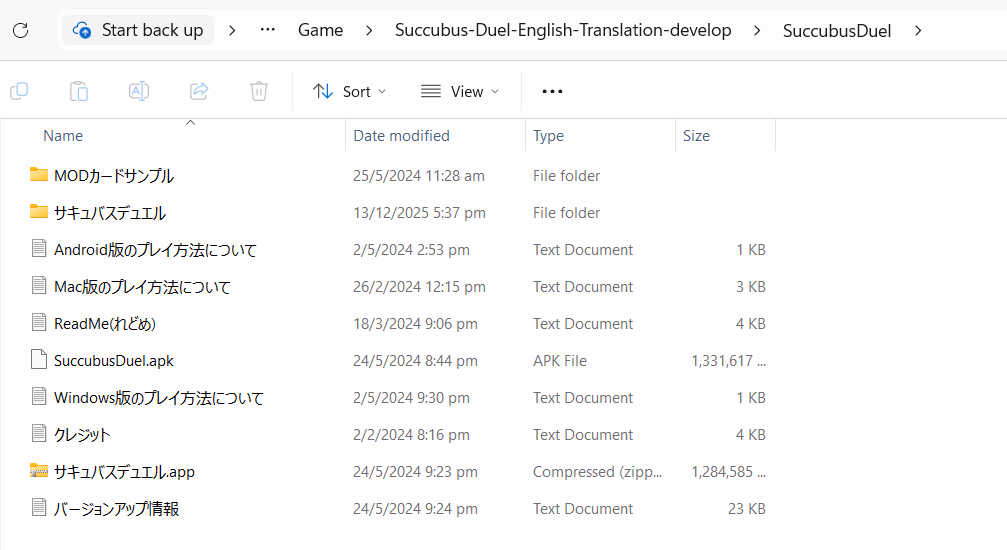Sort files by Date modified column
Viewport: 1007px width, 550px height.
[401, 136]
